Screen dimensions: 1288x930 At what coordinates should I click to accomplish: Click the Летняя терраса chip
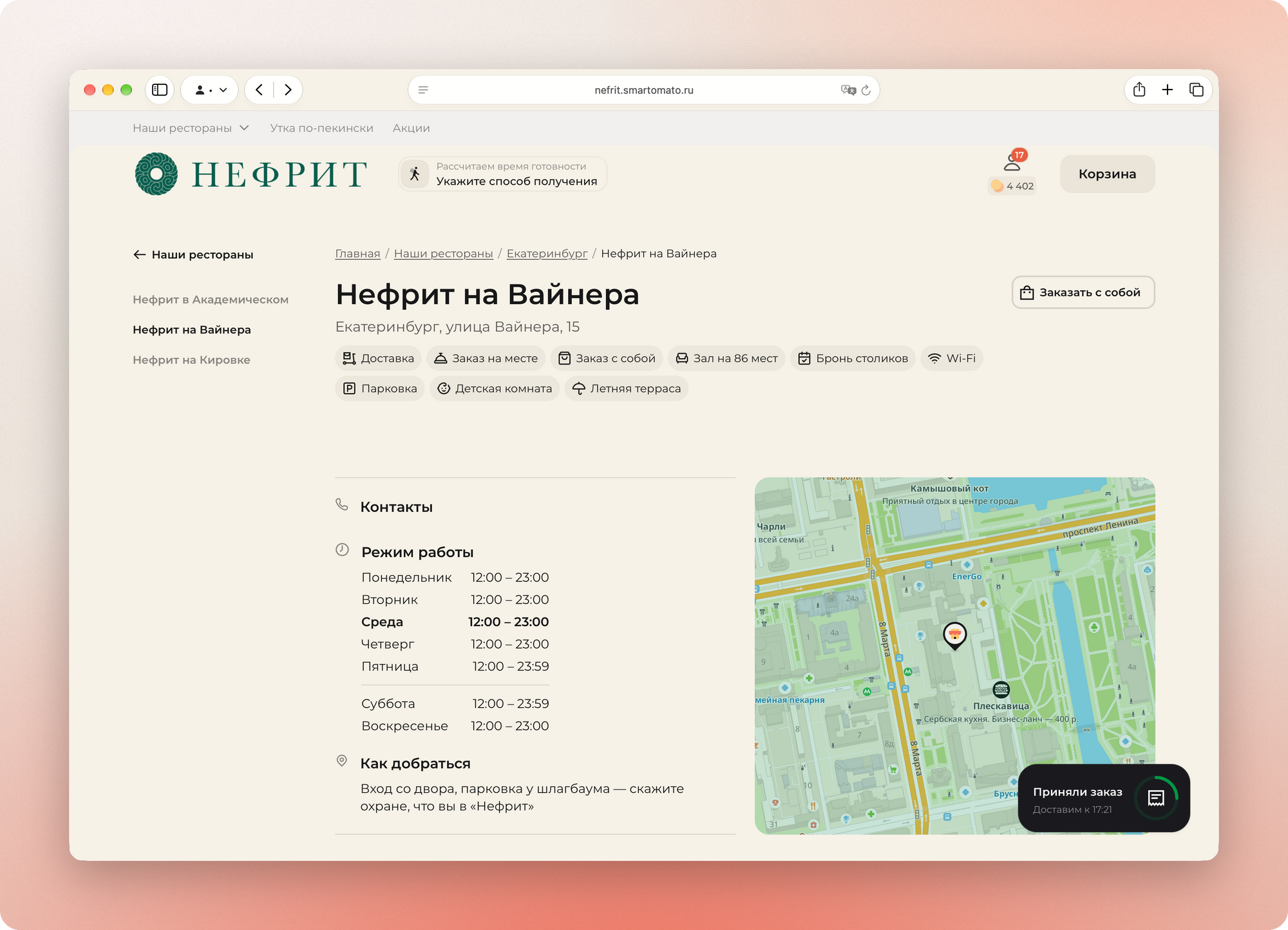tap(627, 389)
